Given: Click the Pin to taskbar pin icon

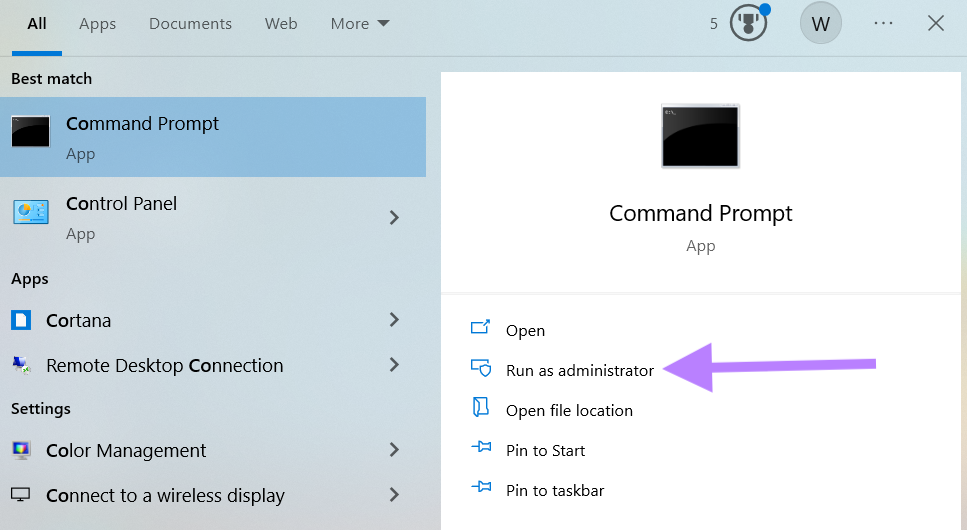Looking at the screenshot, I should pos(481,487).
